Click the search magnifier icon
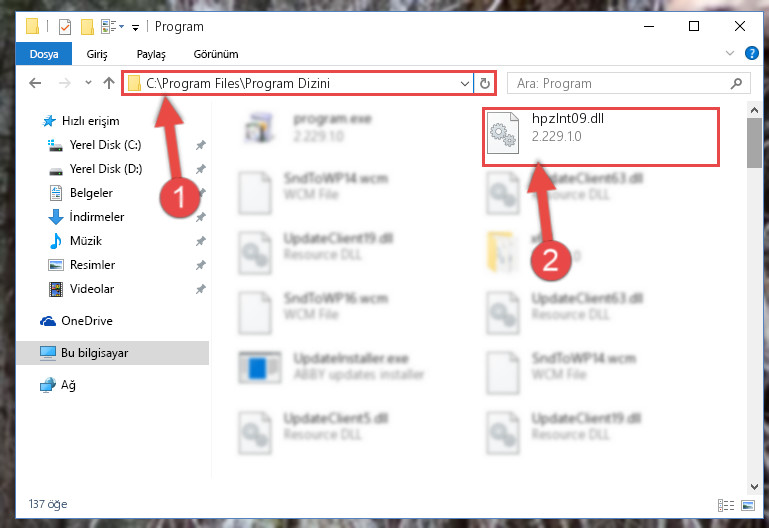The image size is (769, 528). [736, 84]
